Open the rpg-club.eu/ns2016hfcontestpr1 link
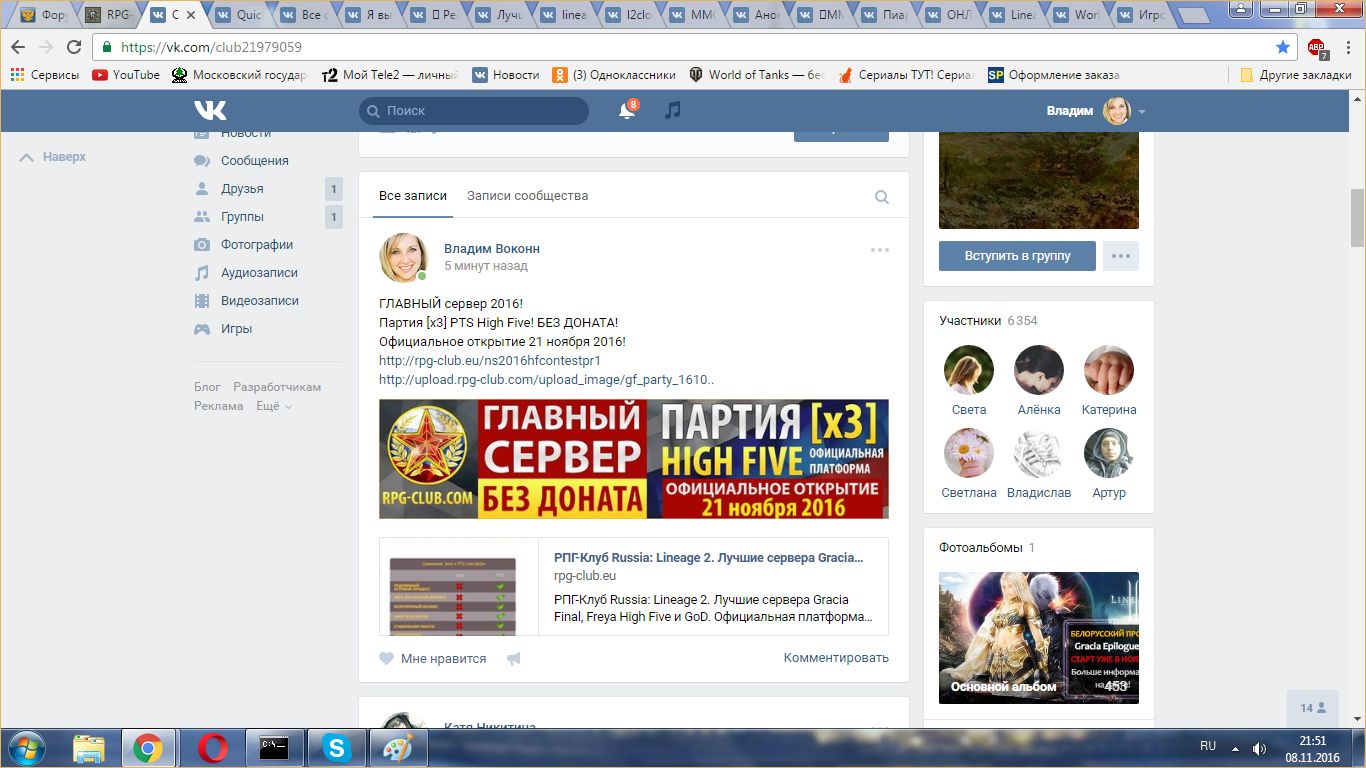This screenshot has height=768, width=1366. click(x=489, y=360)
